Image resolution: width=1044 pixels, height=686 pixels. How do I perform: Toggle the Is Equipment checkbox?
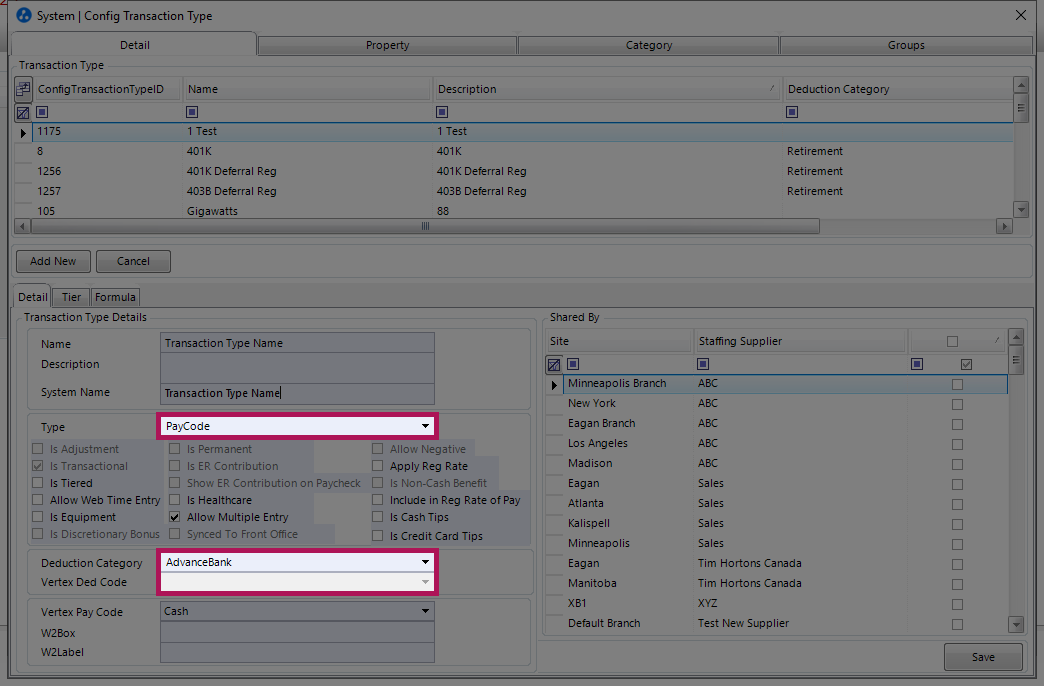click(x=38, y=517)
